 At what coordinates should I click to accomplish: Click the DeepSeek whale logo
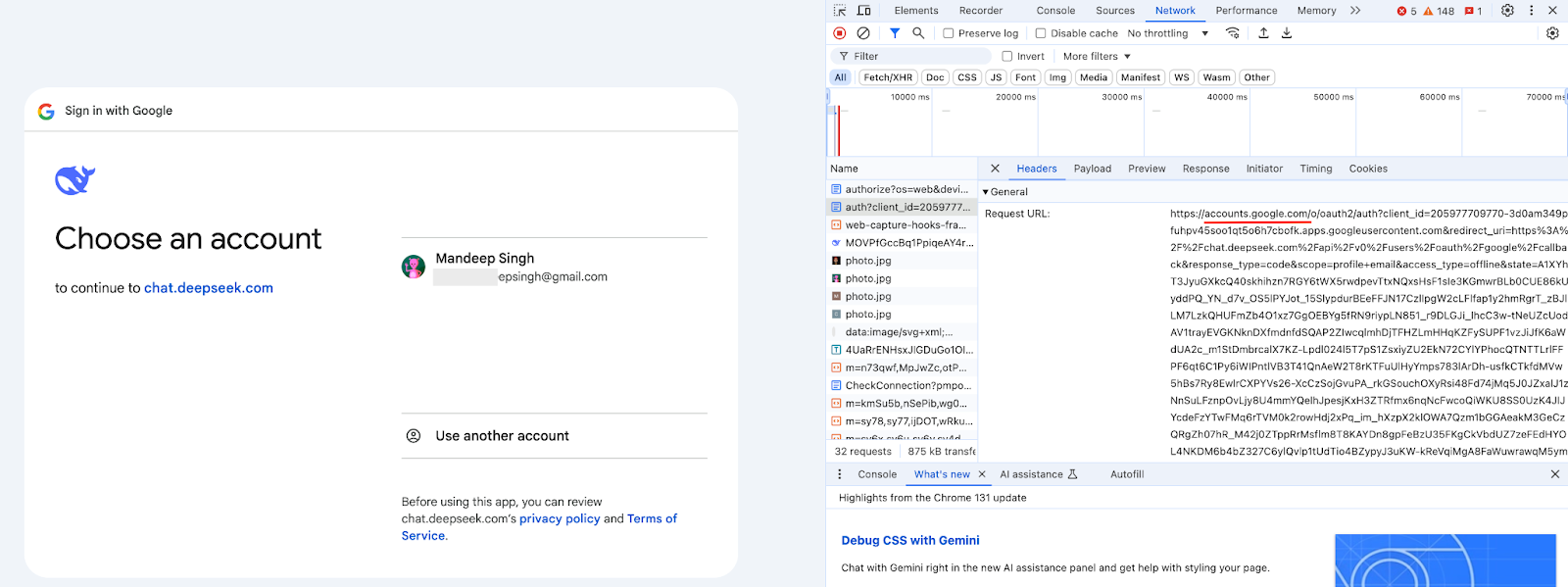tap(74, 180)
